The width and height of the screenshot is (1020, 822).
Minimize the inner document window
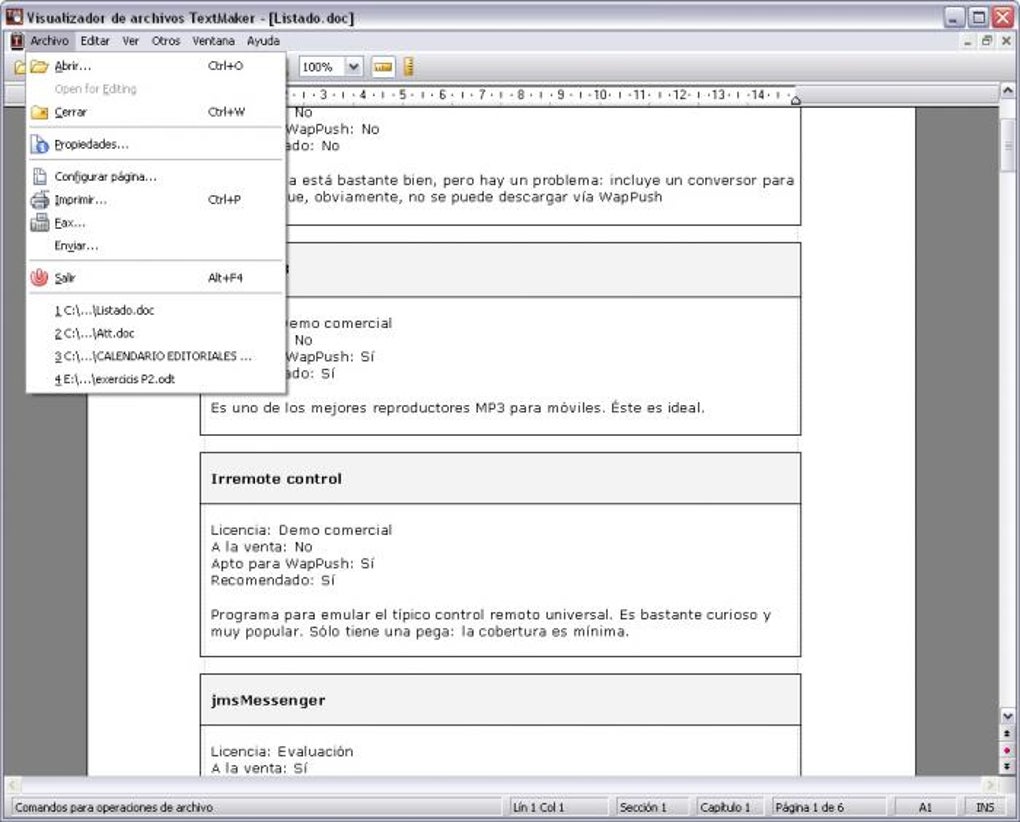(x=968, y=41)
